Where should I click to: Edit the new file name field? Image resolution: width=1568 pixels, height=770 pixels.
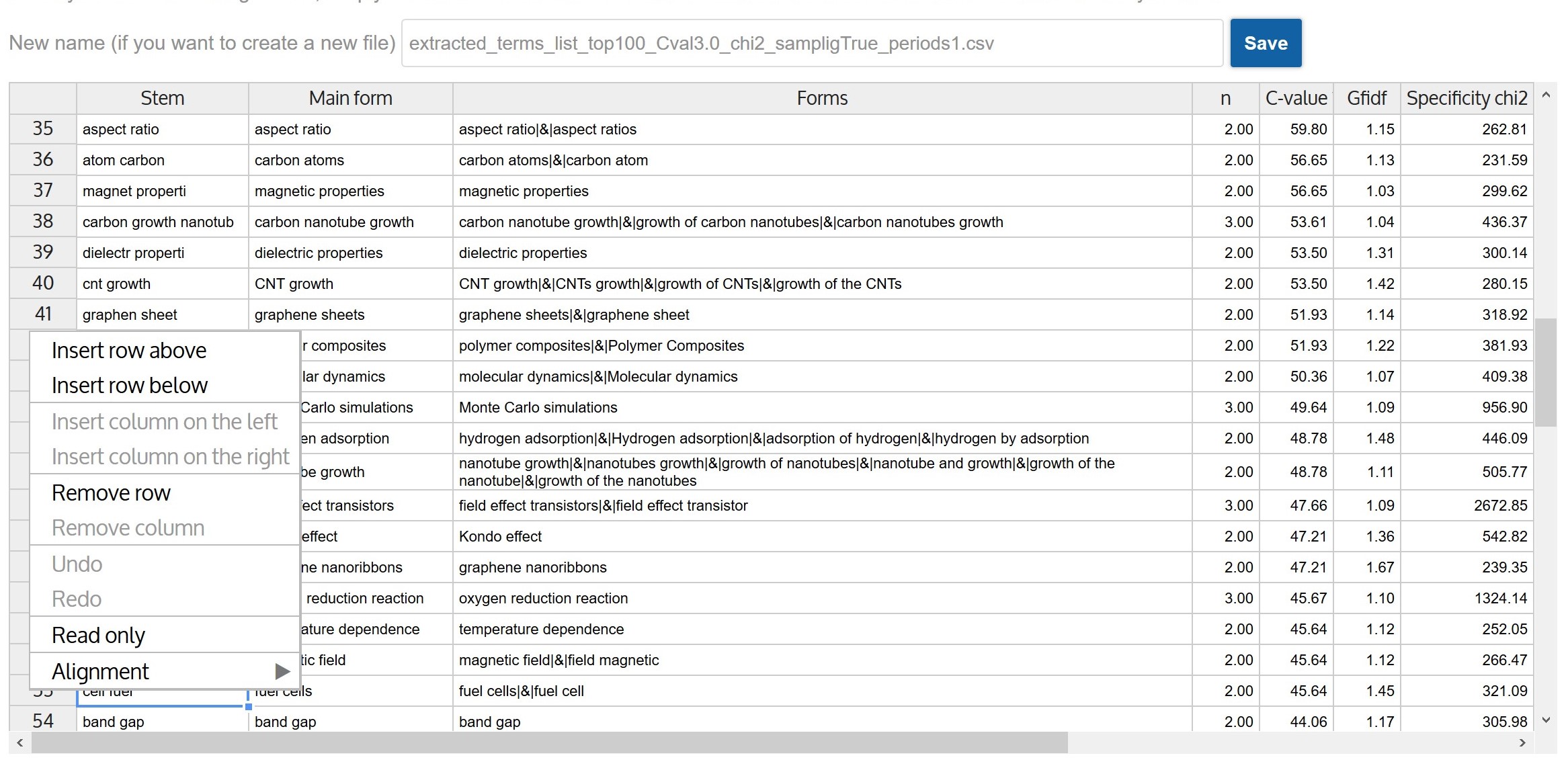(812, 43)
